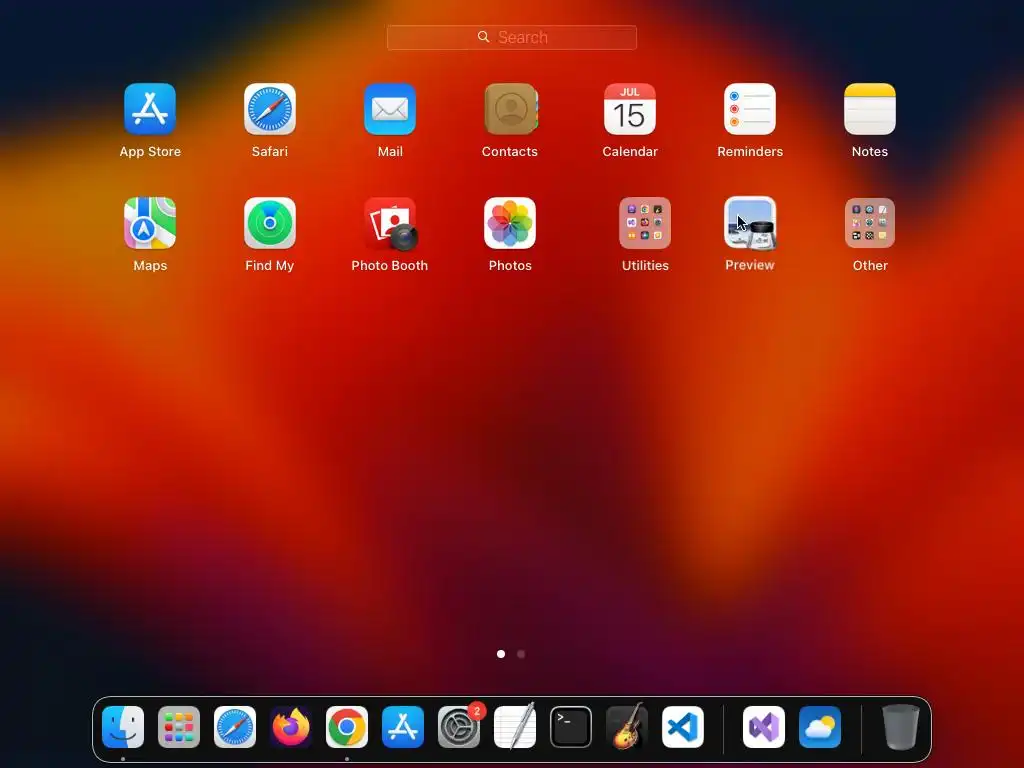This screenshot has height=768, width=1024.
Task: Open Visual Studio (purple) from the Dock
Action: [x=764, y=727]
